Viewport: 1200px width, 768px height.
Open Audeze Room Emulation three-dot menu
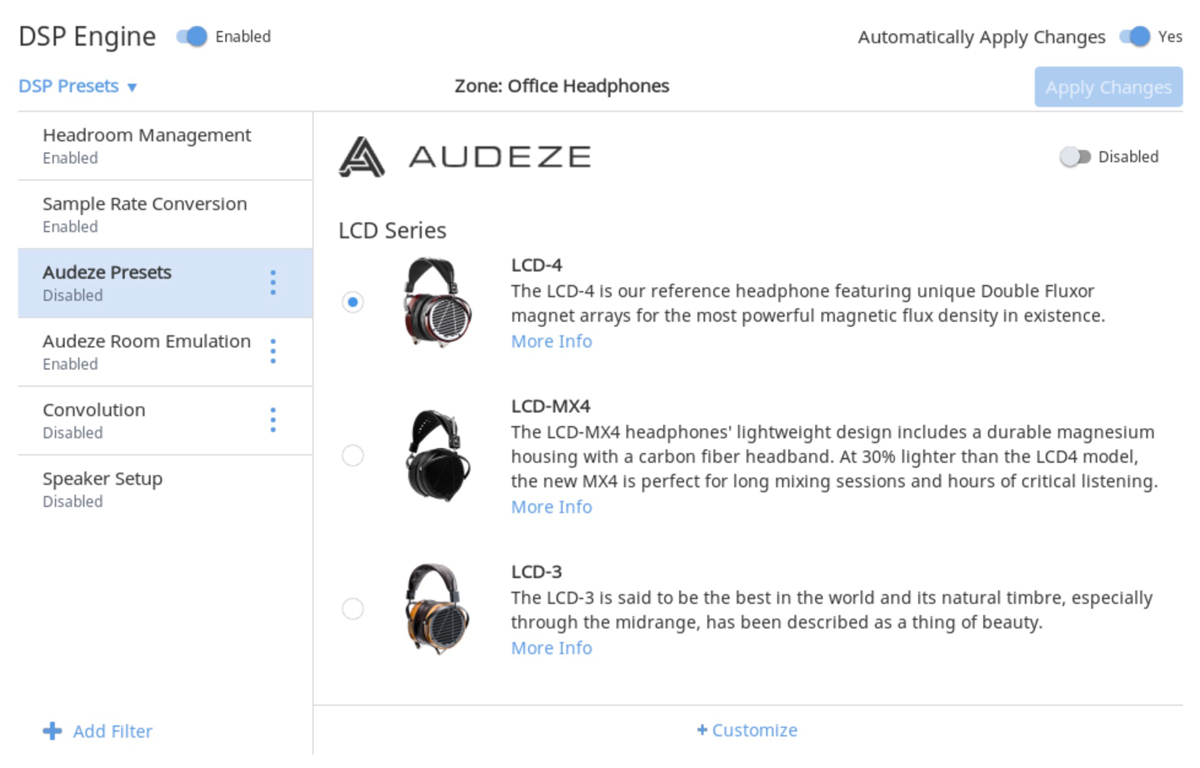[x=273, y=352]
